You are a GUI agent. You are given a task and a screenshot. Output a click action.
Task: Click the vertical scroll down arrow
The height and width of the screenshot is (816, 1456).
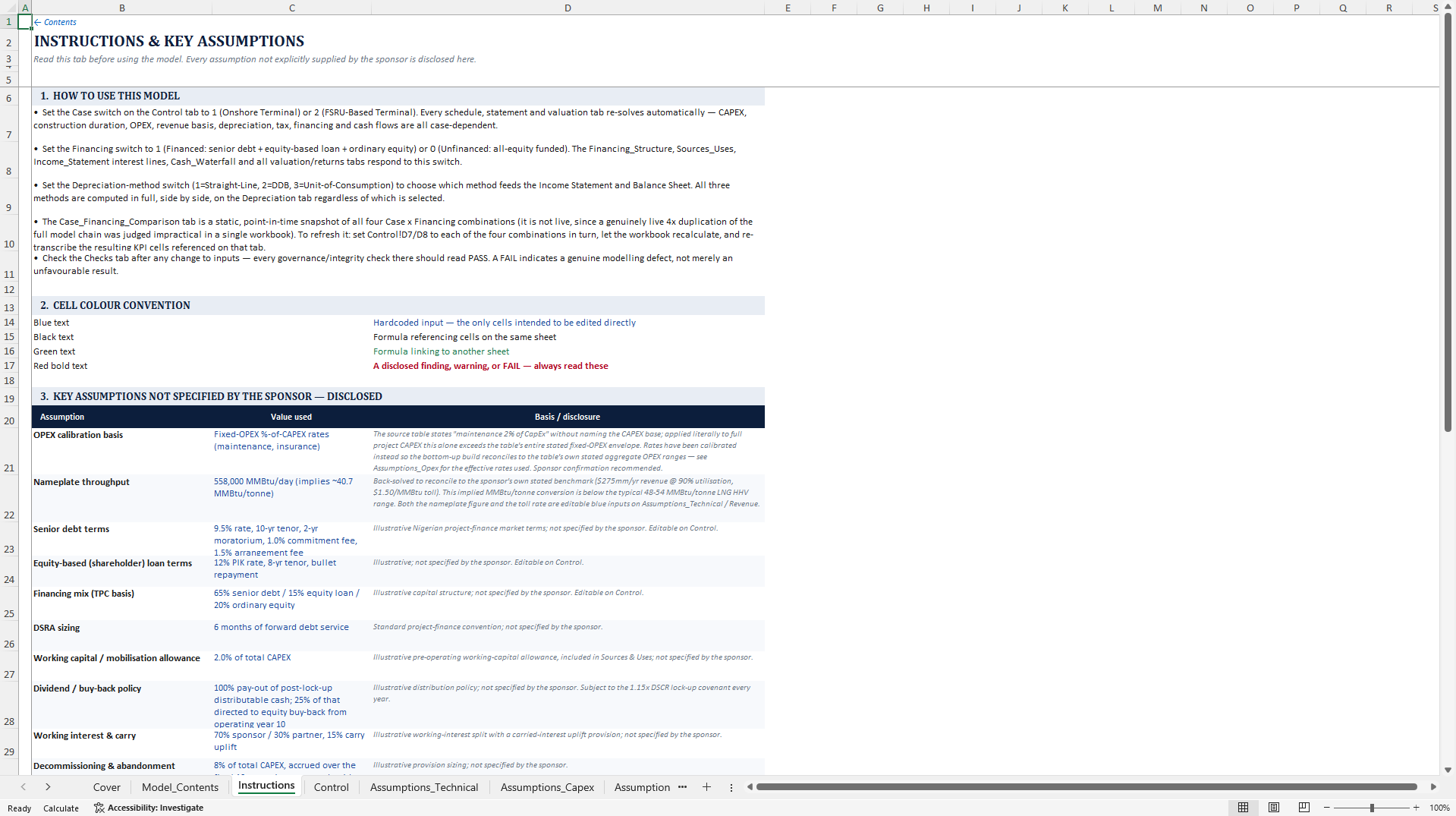[x=1448, y=770]
